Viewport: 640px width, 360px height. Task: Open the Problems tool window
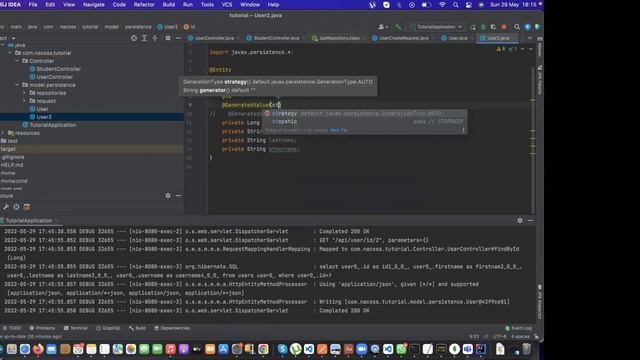(x=42, y=328)
